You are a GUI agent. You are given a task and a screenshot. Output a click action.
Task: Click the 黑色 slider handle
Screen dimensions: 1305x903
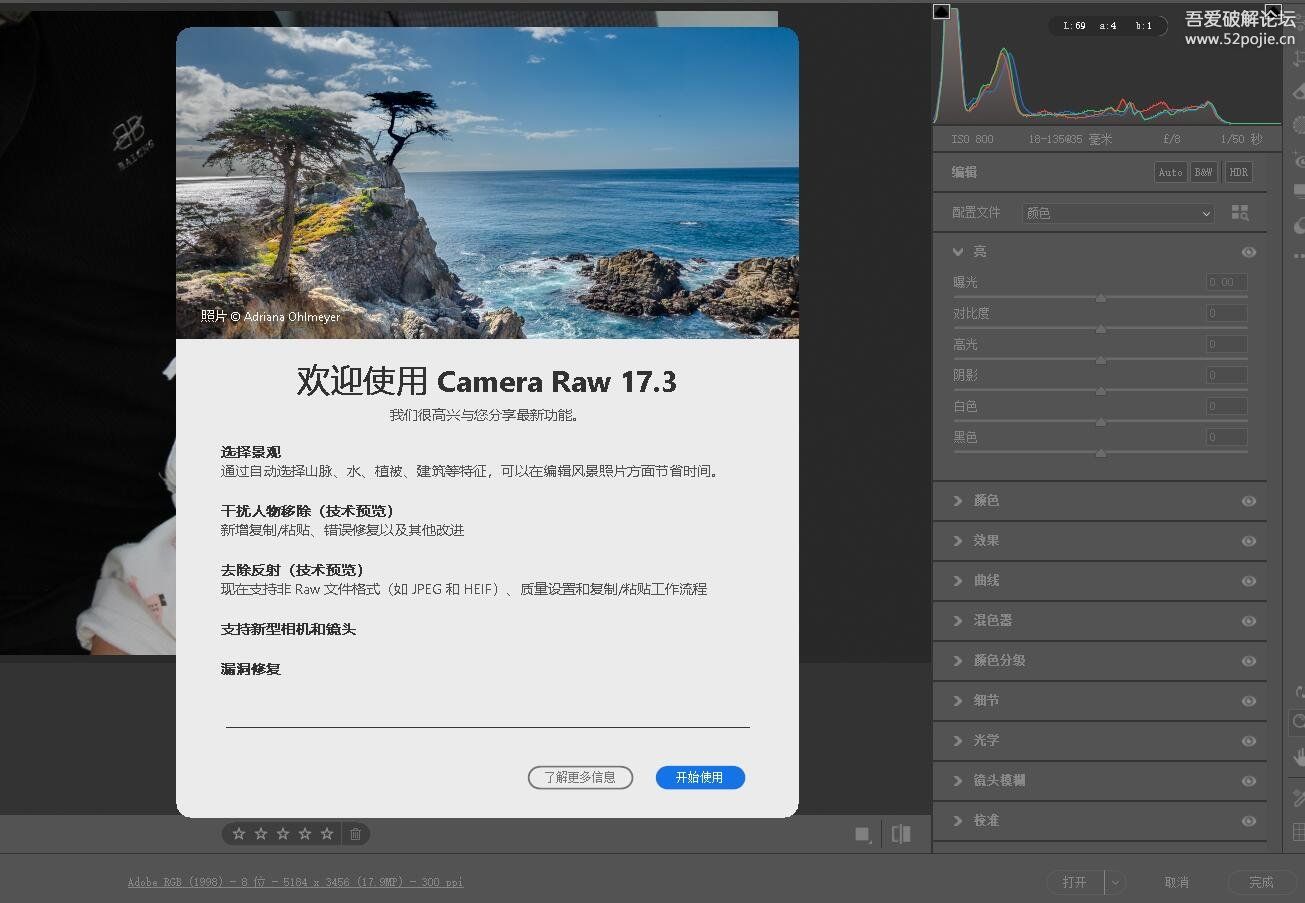(1101, 453)
